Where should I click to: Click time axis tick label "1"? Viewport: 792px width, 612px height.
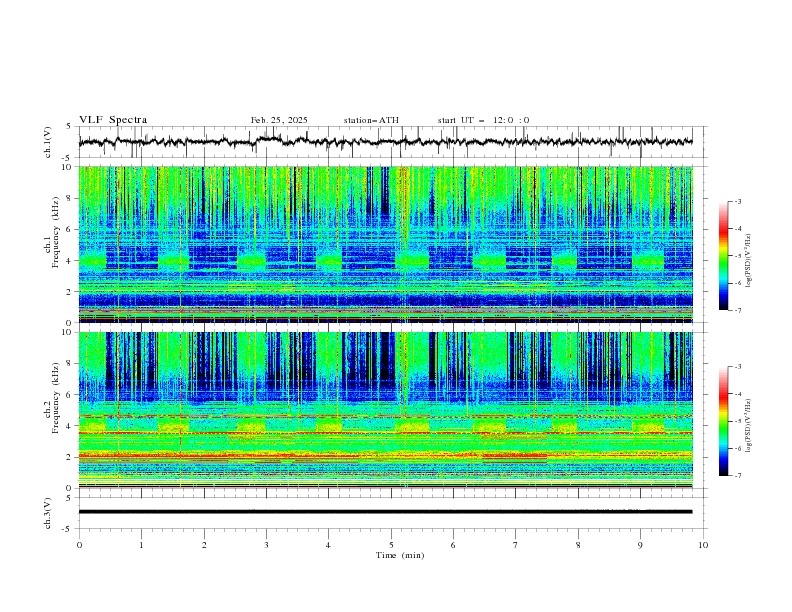click(x=141, y=545)
